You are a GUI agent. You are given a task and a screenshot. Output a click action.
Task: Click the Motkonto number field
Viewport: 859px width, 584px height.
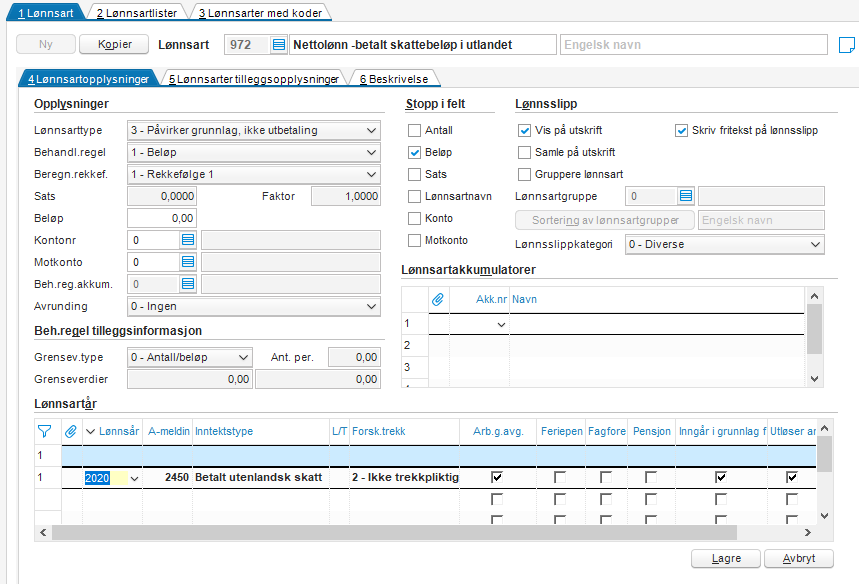click(154, 262)
